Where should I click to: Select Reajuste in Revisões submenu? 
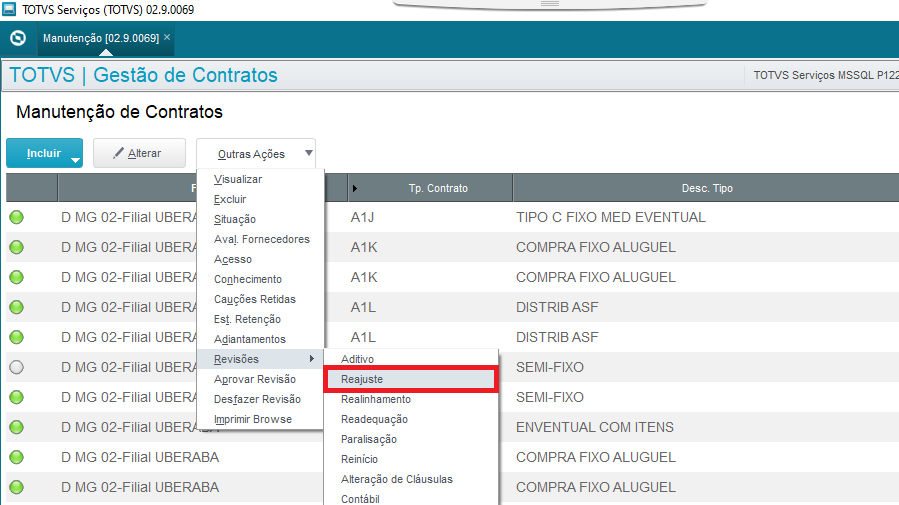pyautogui.click(x=411, y=379)
